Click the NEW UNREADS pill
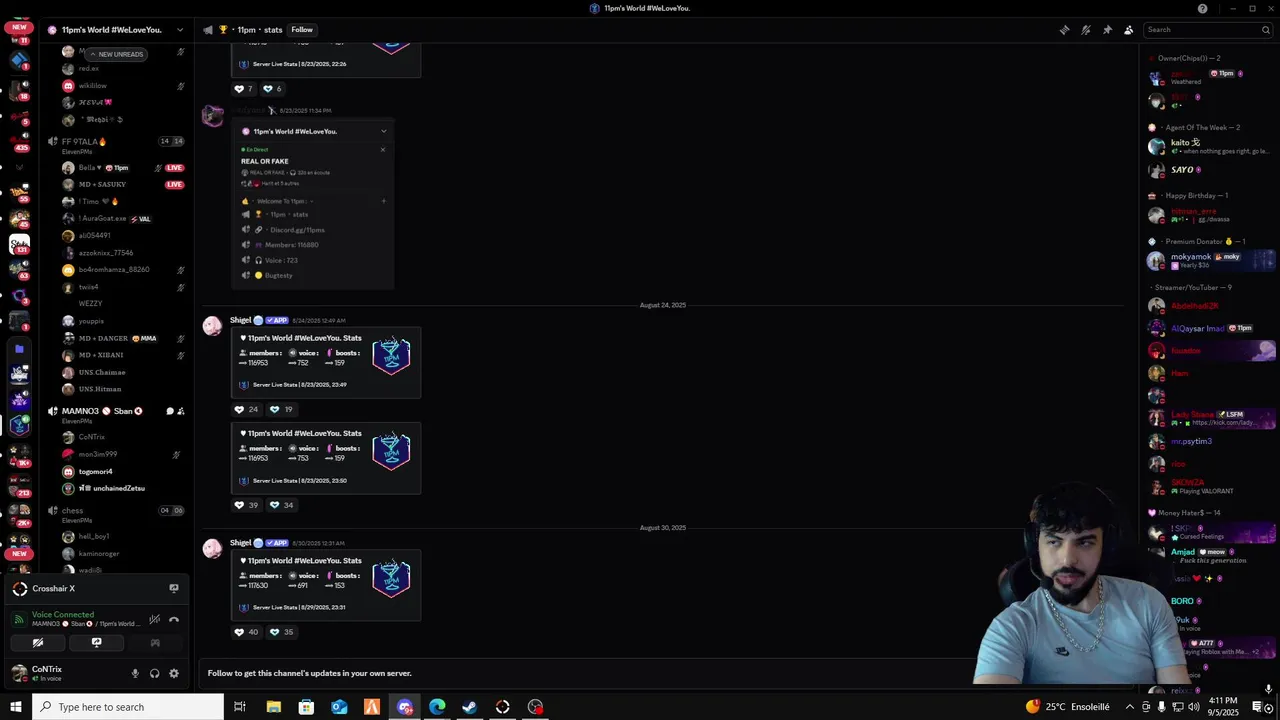 (x=116, y=54)
